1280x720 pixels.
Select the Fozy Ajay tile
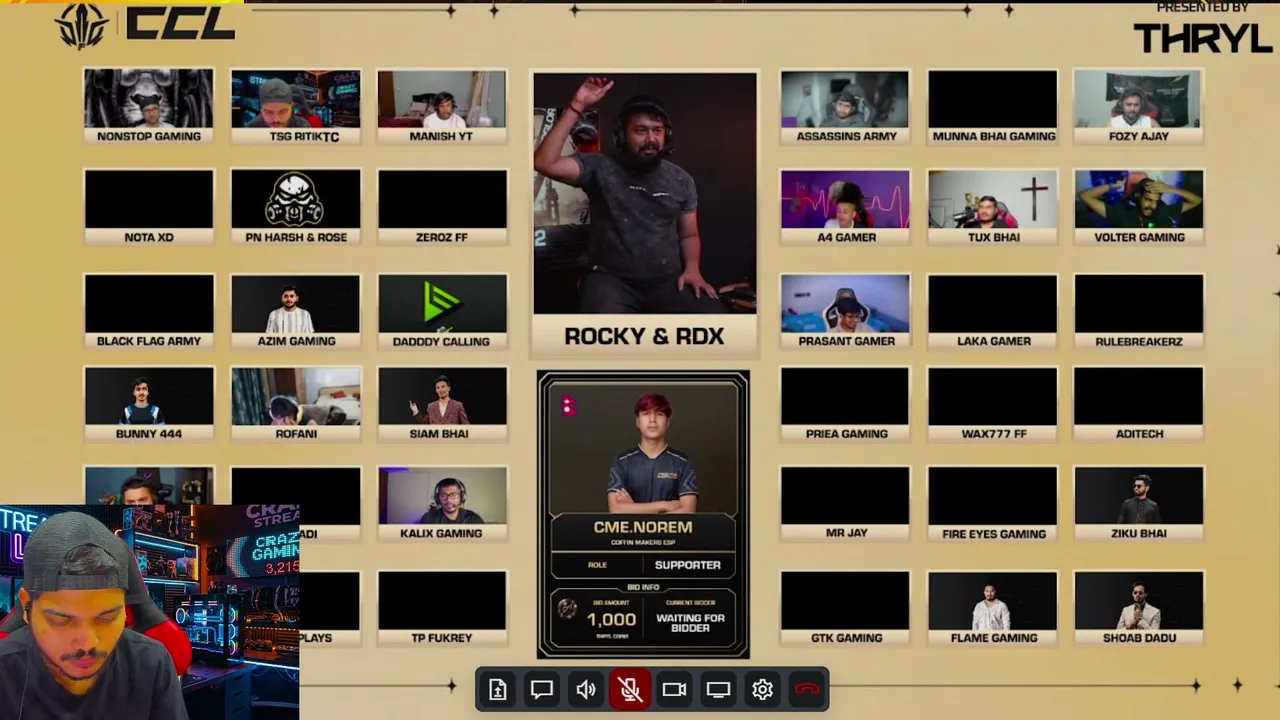[1139, 107]
